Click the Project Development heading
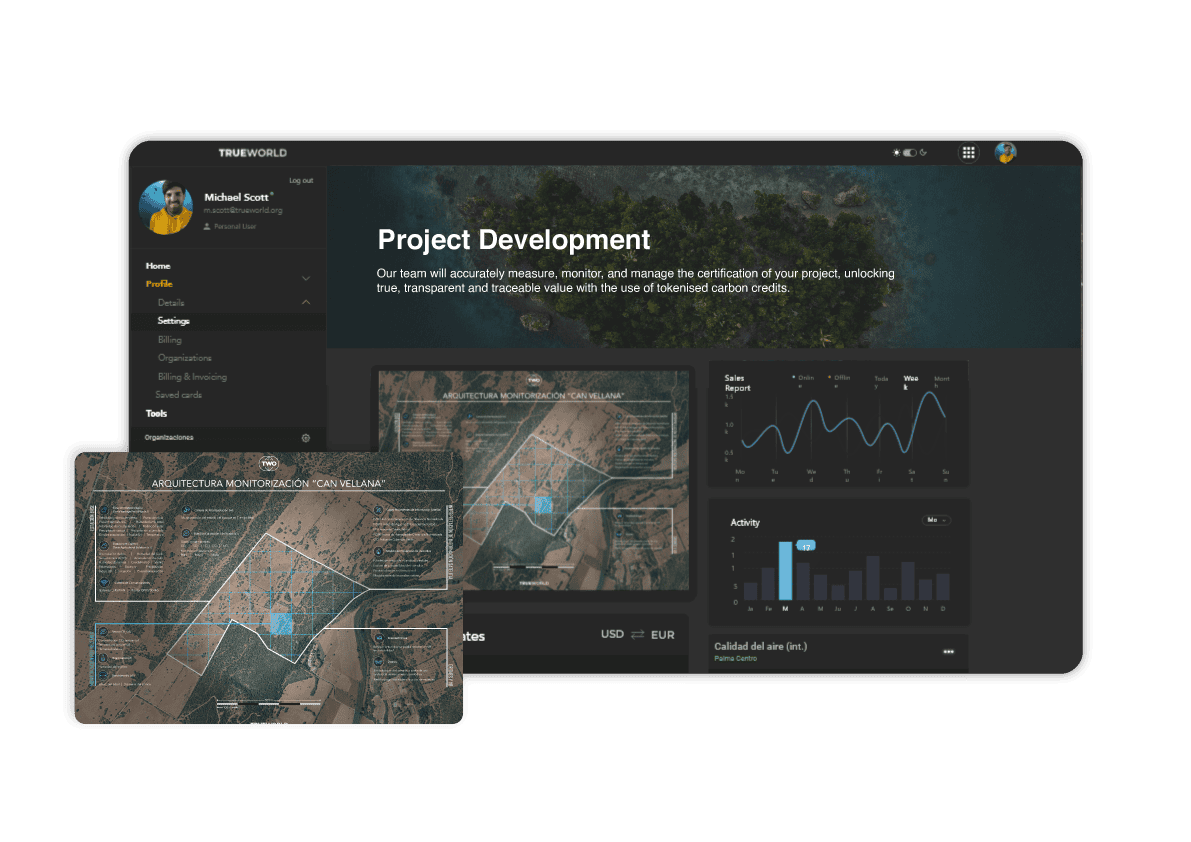Screen dimensions: 1191x842 pos(513,240)
